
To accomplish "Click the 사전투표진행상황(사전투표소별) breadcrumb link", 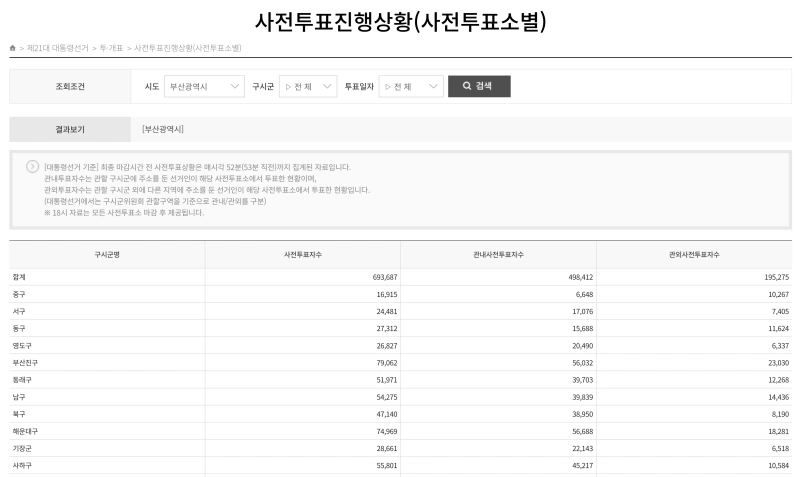I will click(x=188, y=48).
